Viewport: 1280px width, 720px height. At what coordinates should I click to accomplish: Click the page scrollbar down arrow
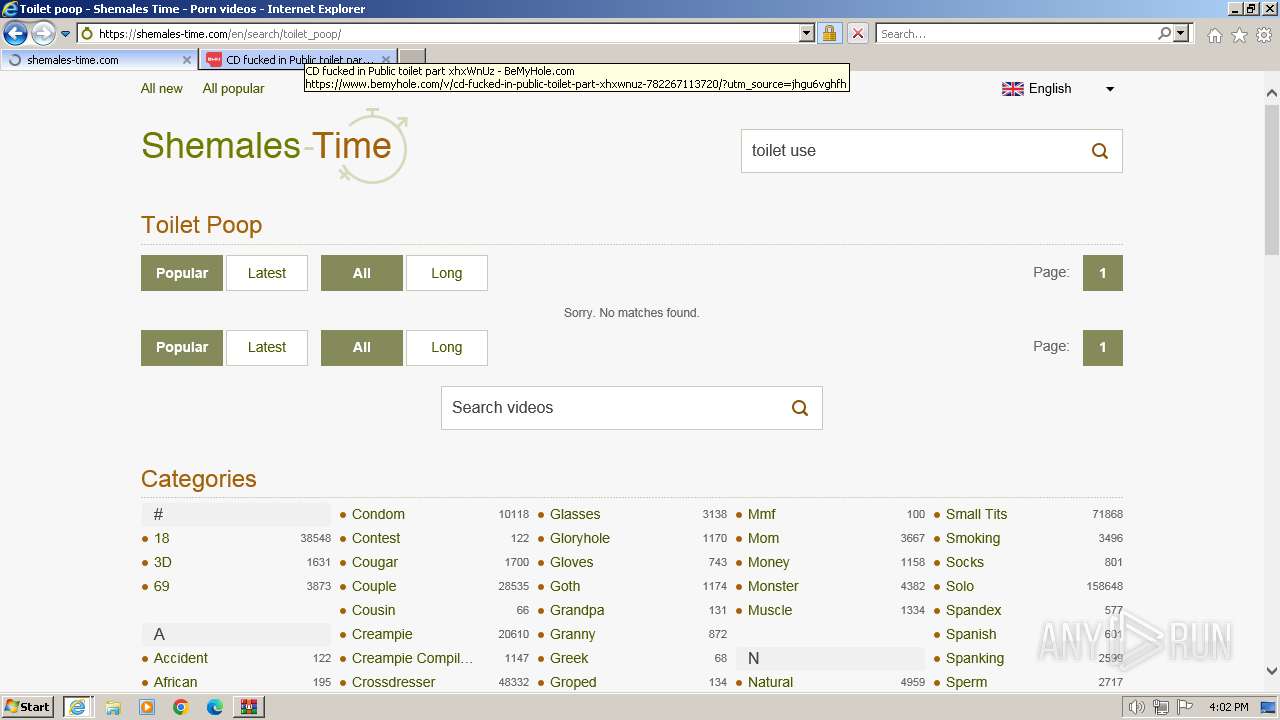pyautogui.click(x=1272, y=672)
